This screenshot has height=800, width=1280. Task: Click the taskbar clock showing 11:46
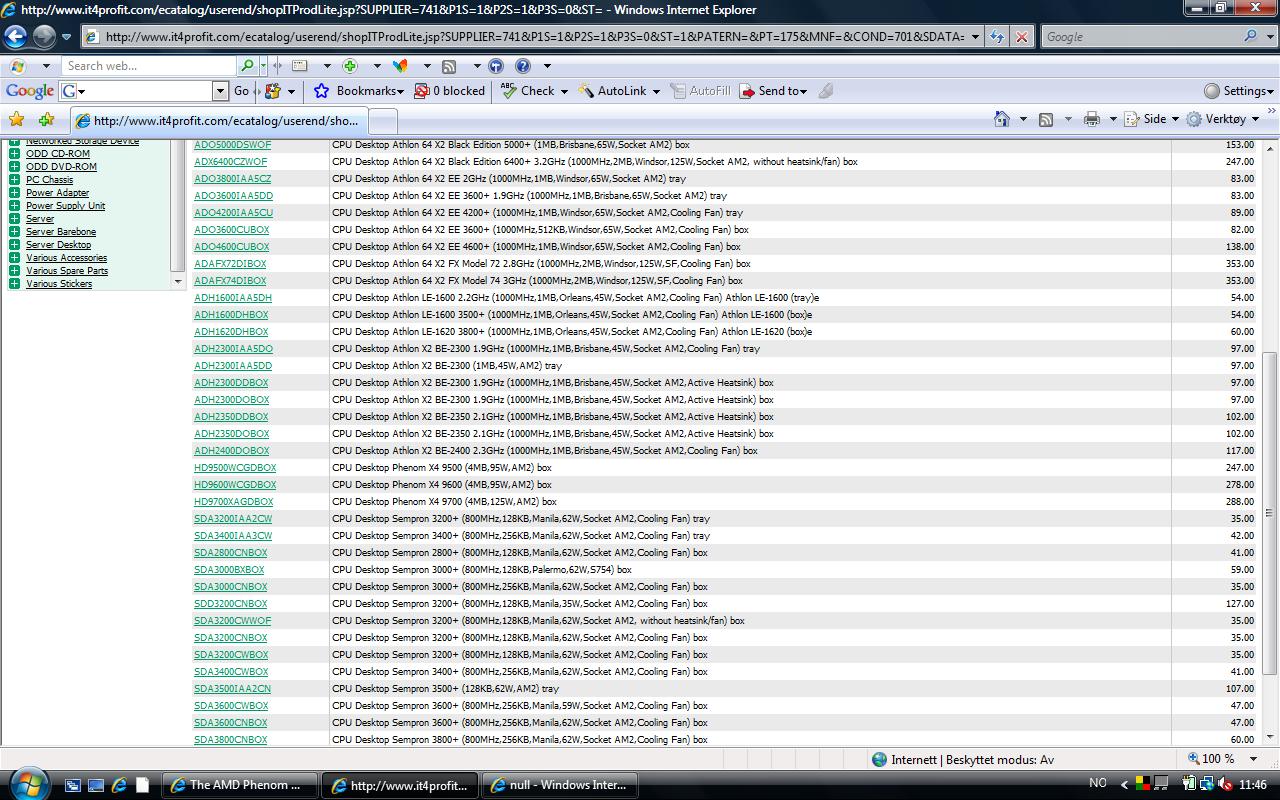(1252, 785)
